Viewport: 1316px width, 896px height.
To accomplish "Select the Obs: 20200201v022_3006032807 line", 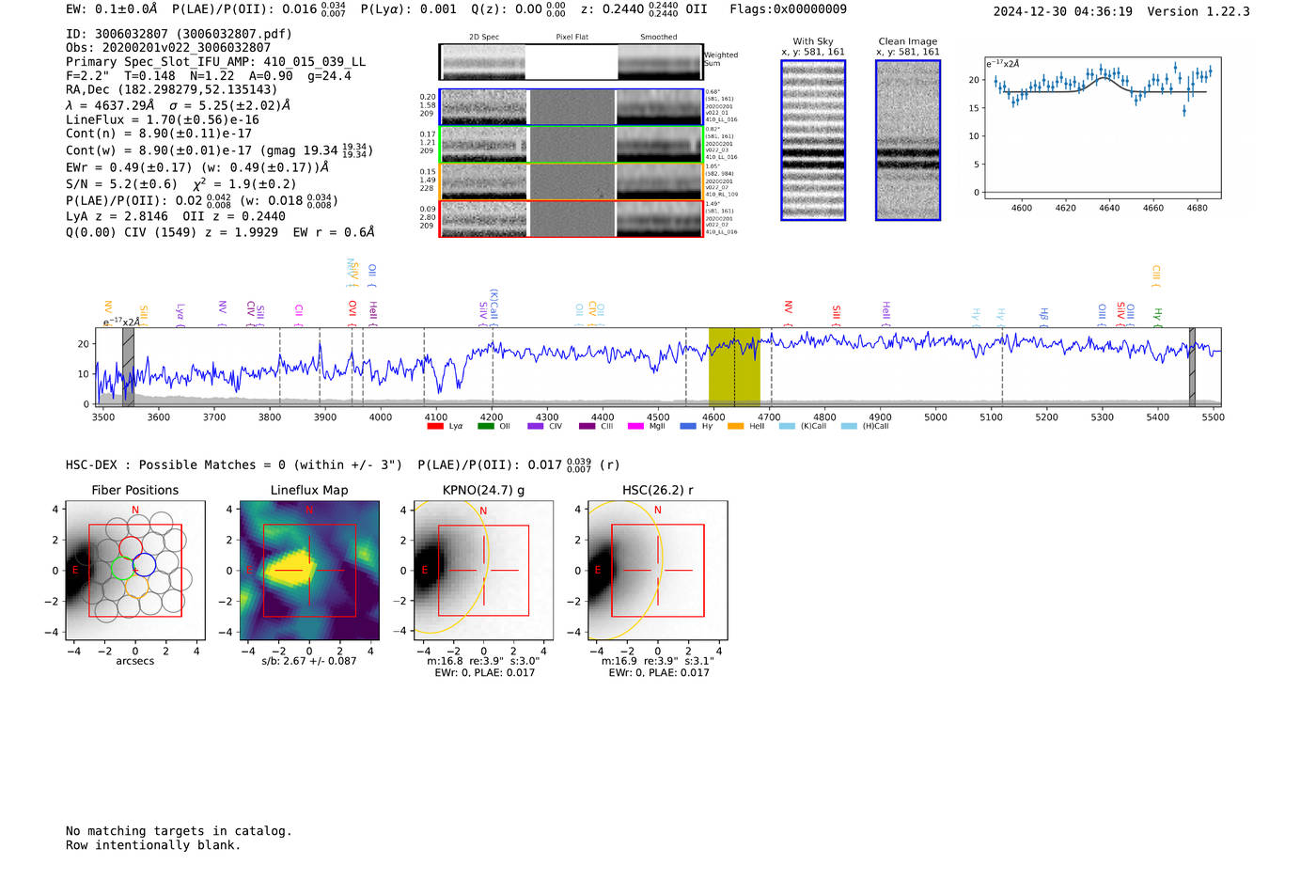I will coord(168,47).
